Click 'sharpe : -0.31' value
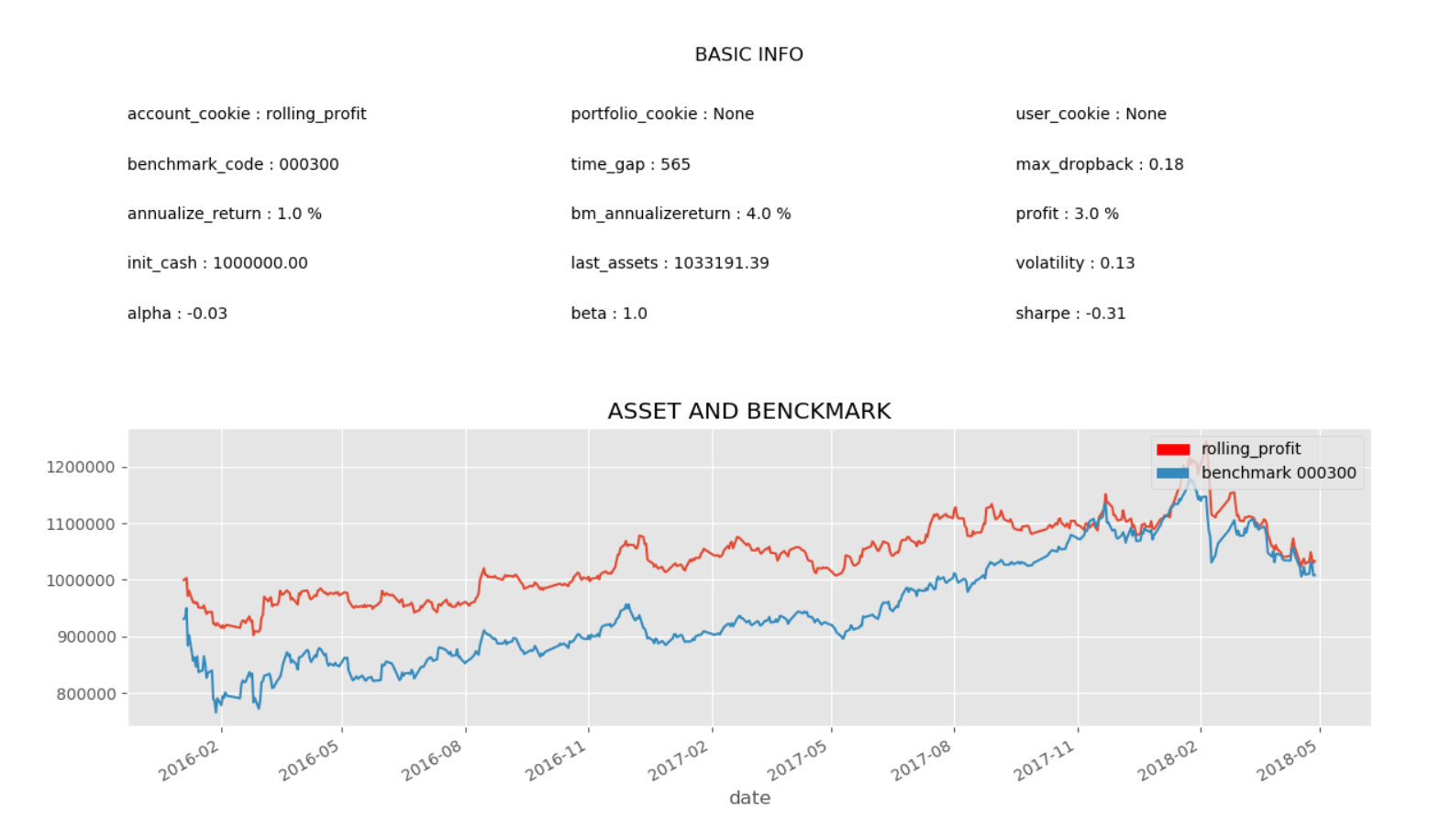This screenshot has width=1429, height=840. pos(1070,314)
